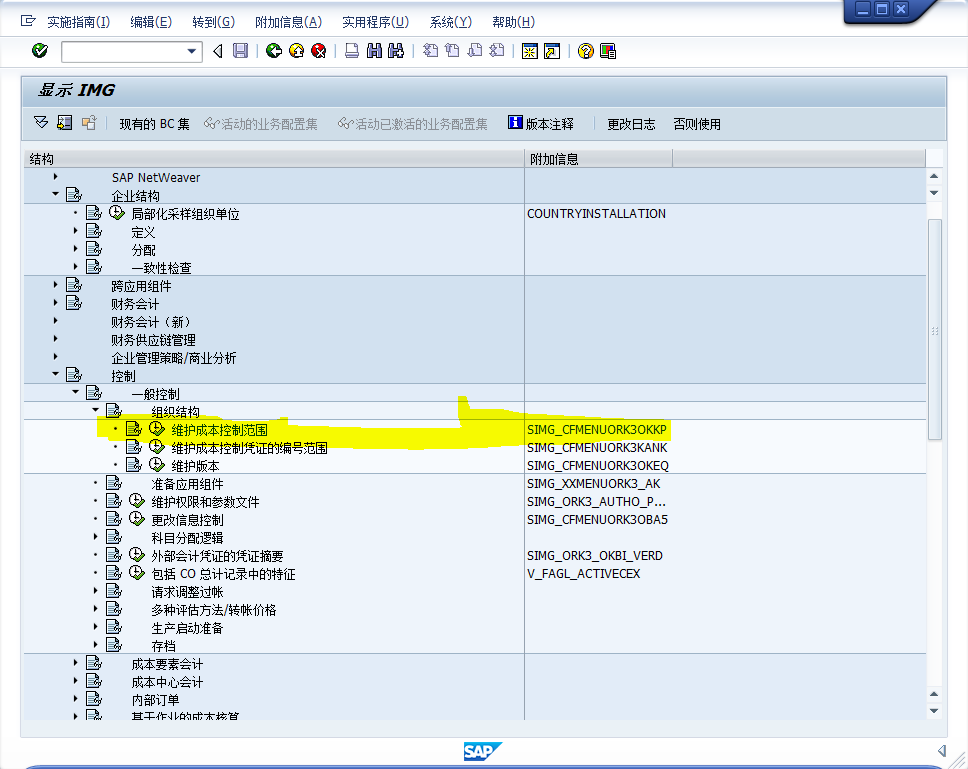Click the 活动的业务配置集 button
The image size is (968, 769).
[261, 124]
